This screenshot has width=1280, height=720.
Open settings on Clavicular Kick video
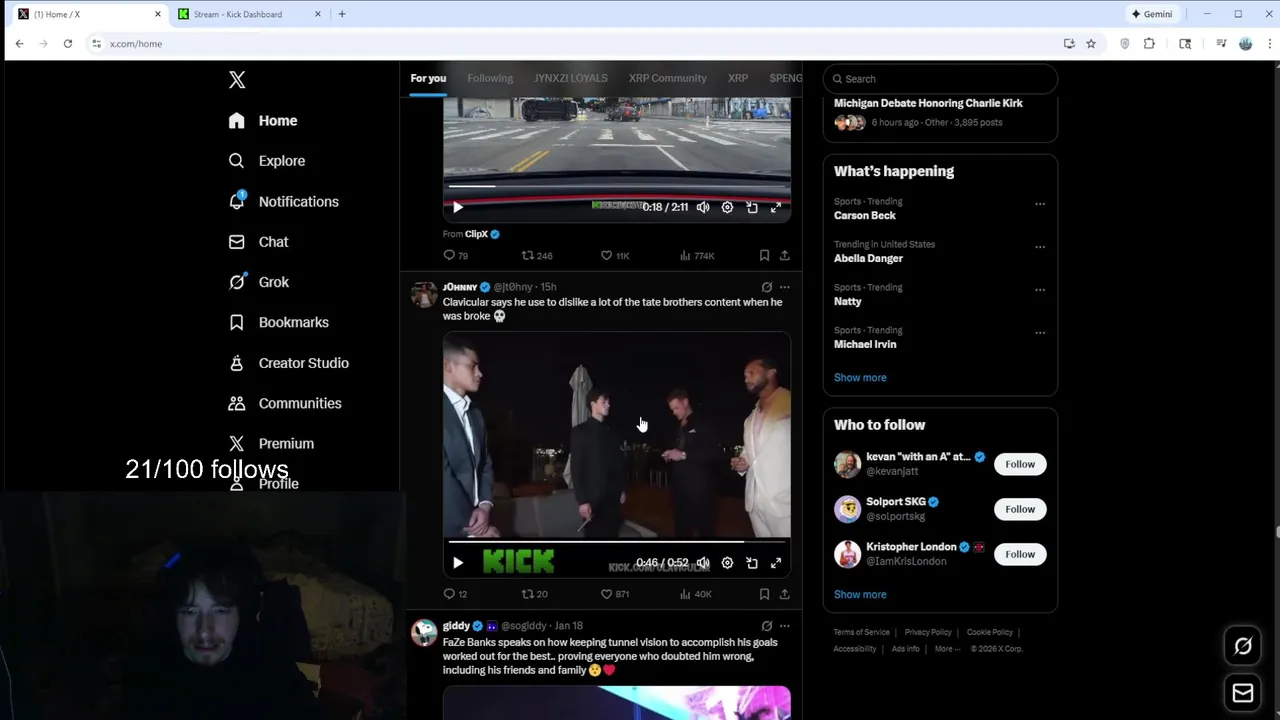[x=727, y=563]
